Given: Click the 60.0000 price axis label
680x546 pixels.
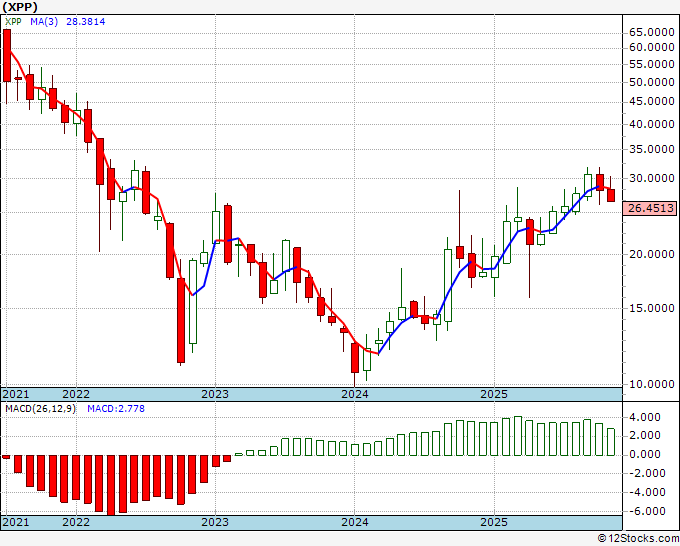Looking at the screenshot, I should (x=651, y=47).
